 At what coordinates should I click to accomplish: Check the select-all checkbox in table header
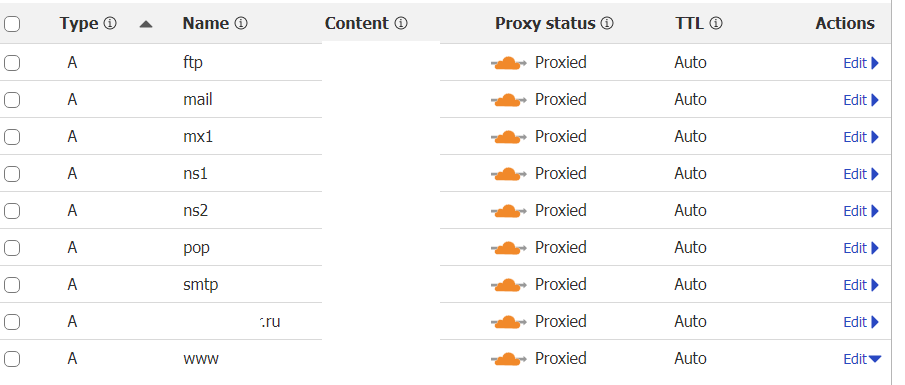(12, 24)
